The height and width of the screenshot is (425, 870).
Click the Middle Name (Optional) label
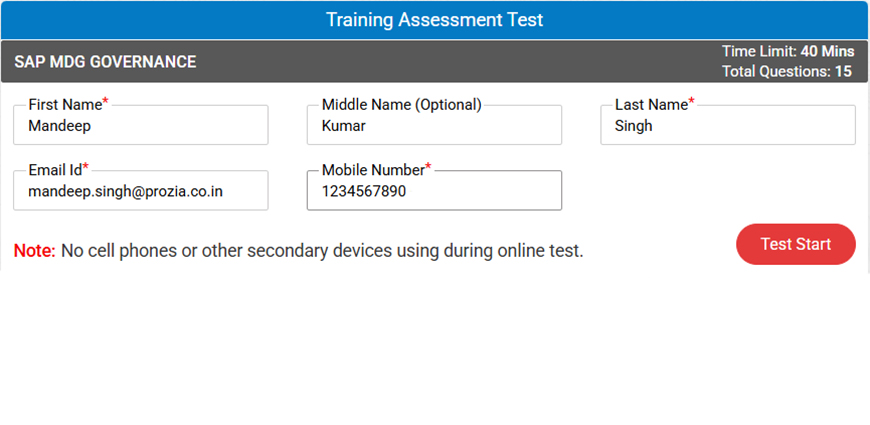pos(401,104)
